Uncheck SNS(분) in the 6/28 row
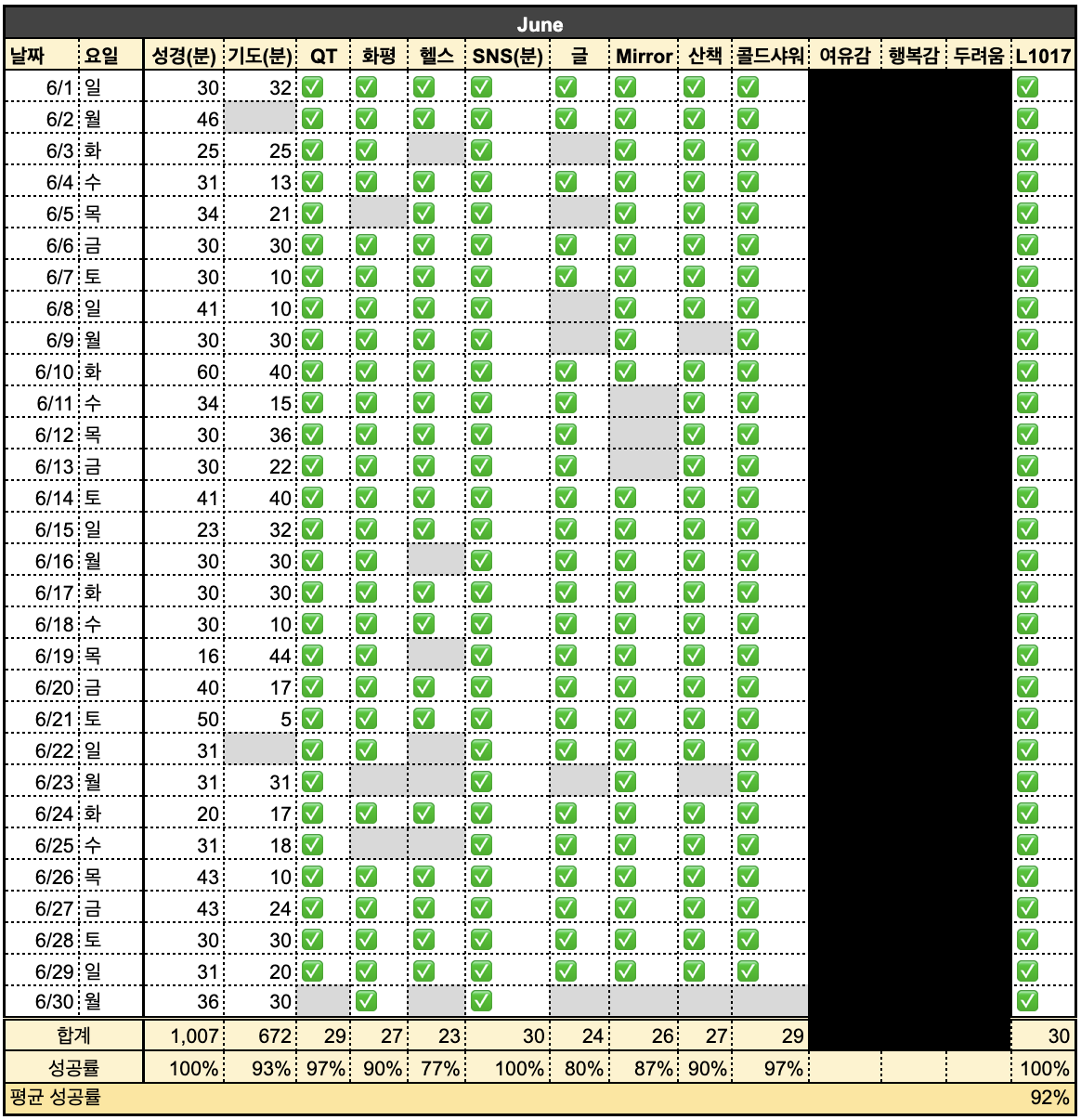This screenshot has width=1081, height=1120. coord(481,940)
